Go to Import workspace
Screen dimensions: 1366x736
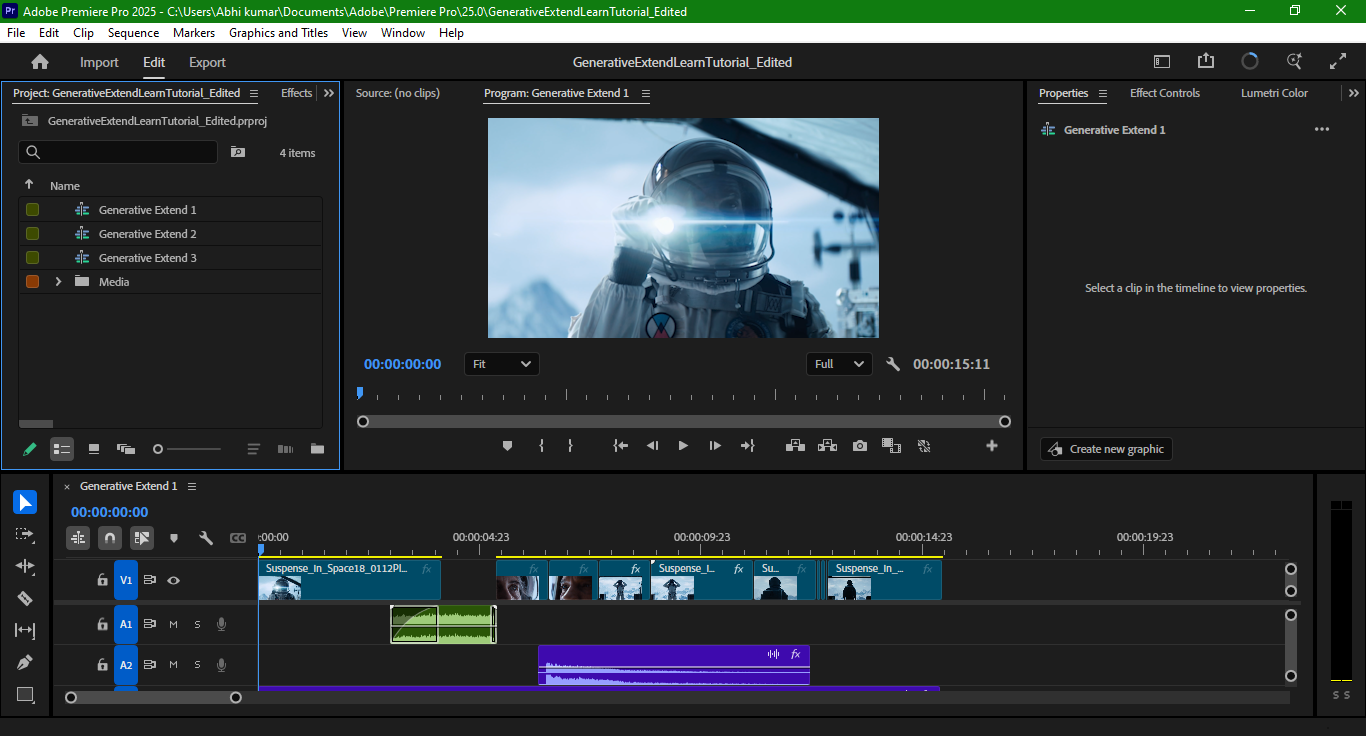[99, 62]
